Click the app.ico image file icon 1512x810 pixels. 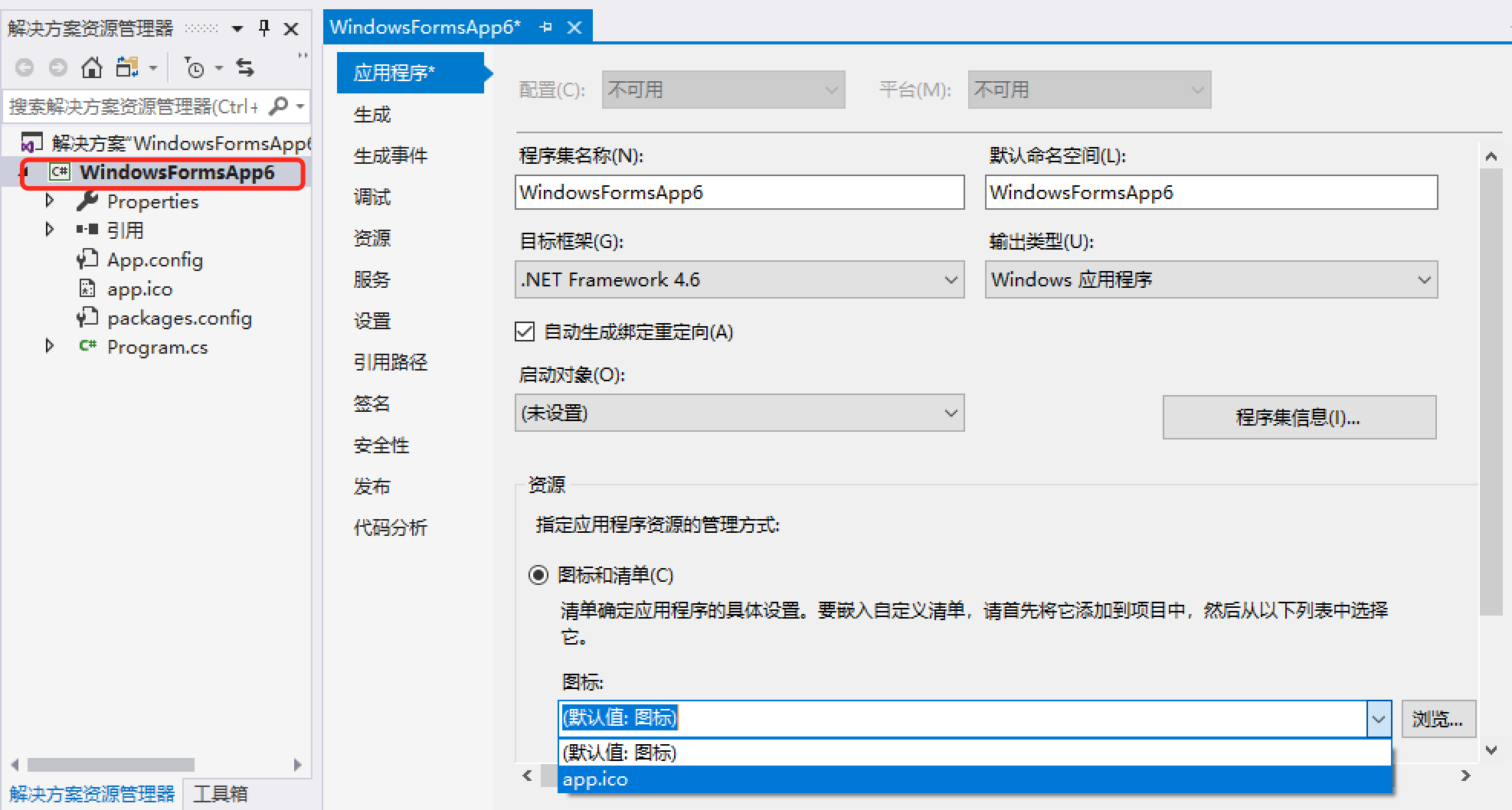87,289
